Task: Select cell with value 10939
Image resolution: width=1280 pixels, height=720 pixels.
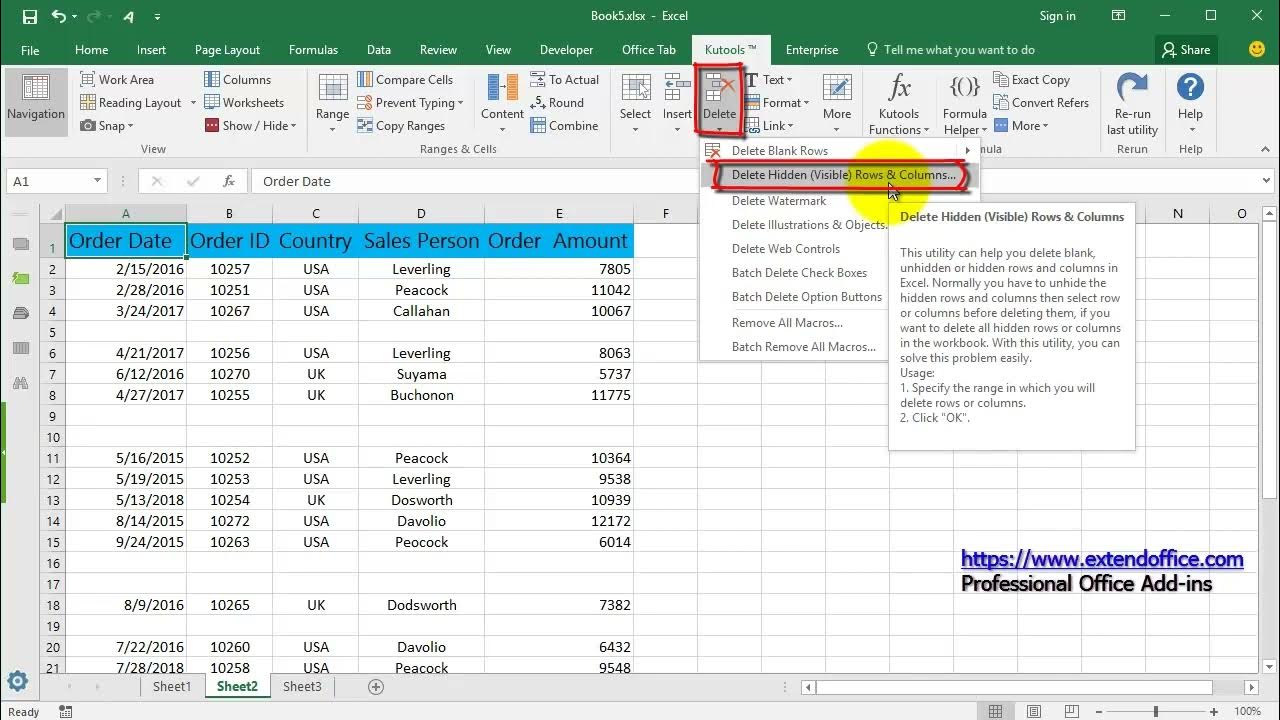Action: click(559, 500)
